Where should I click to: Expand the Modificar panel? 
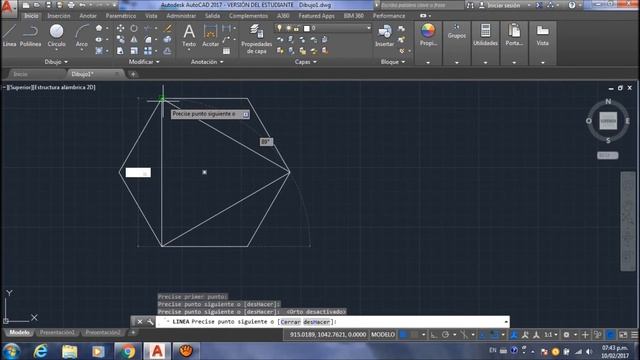pyautogui.click(x=144, y=62)
